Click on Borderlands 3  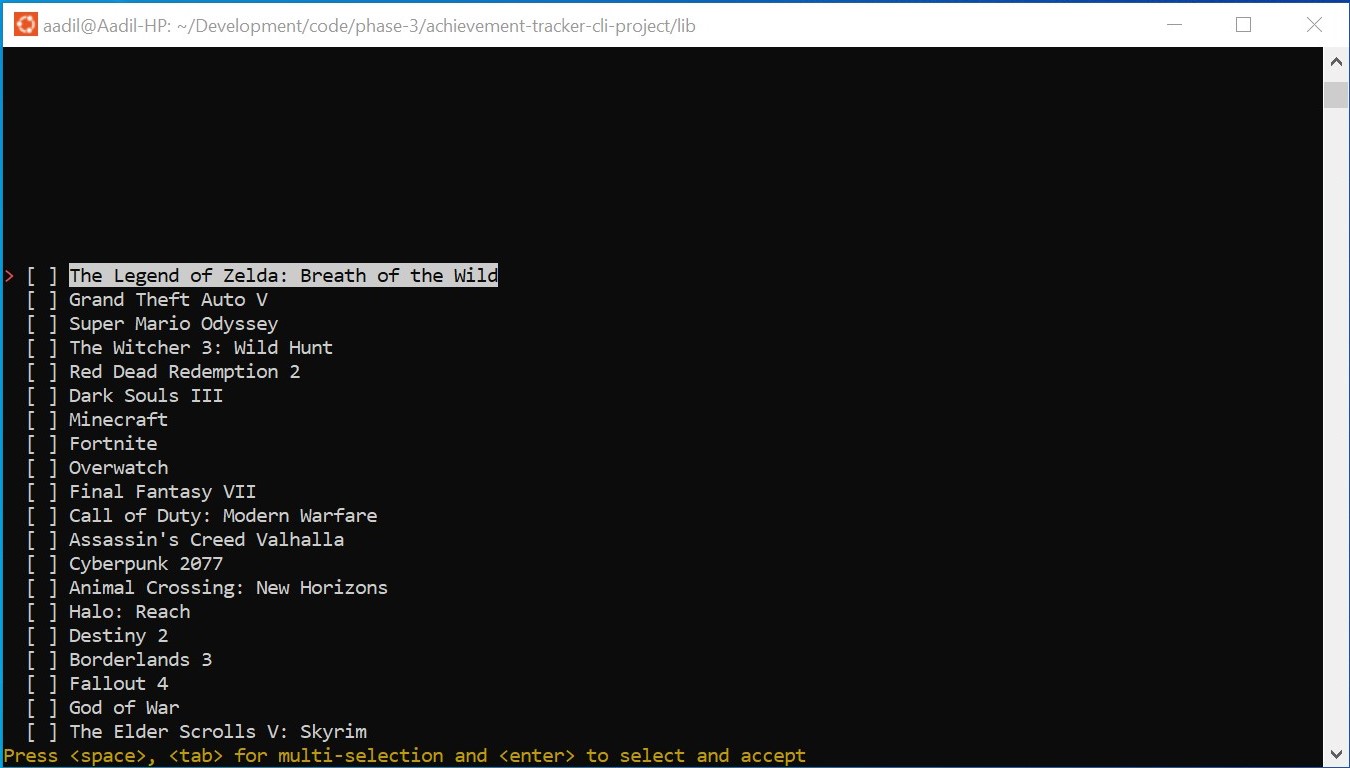(x=140, y=660)
